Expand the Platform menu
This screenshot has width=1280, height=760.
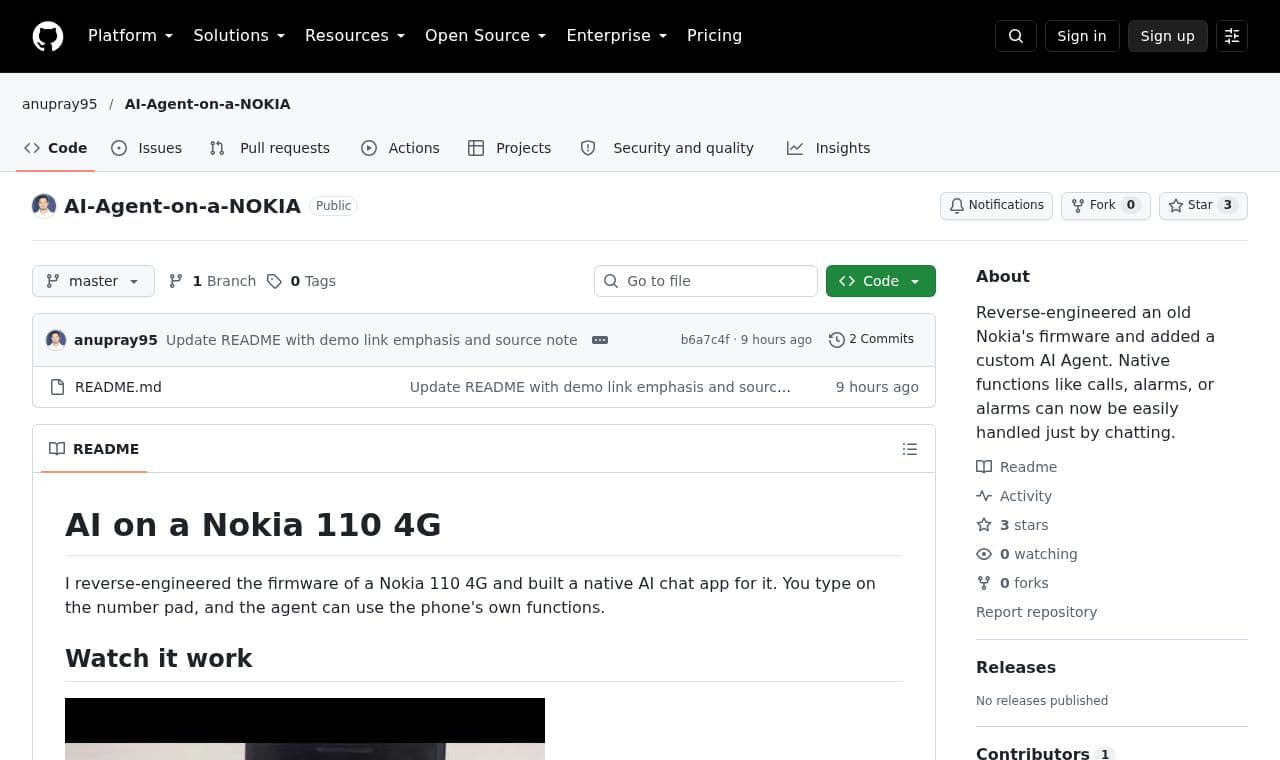(130, 36)
